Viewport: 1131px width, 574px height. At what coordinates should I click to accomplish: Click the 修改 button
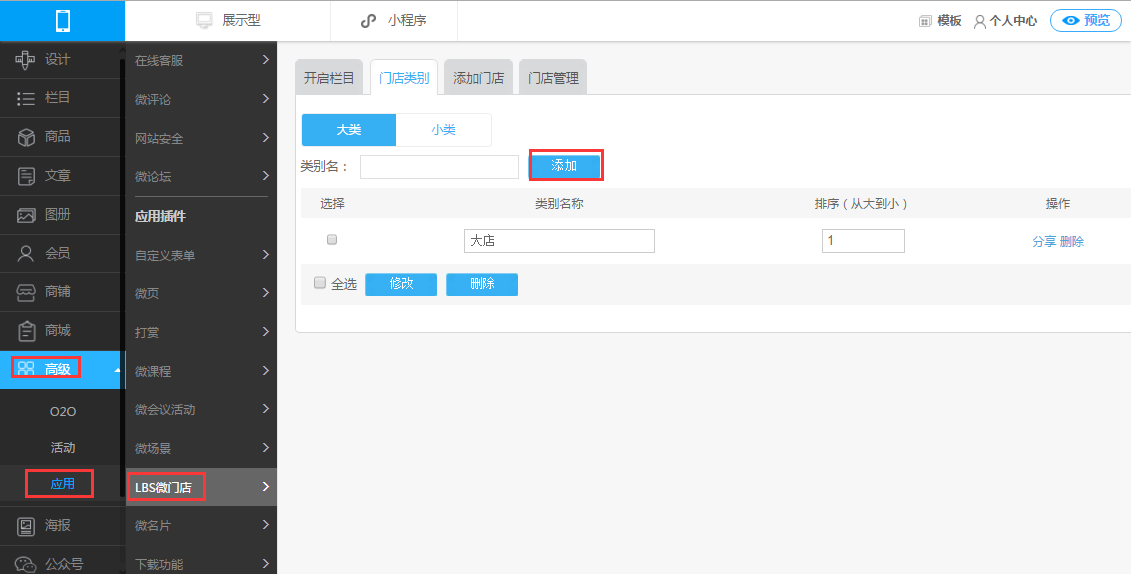pos(401,284)
